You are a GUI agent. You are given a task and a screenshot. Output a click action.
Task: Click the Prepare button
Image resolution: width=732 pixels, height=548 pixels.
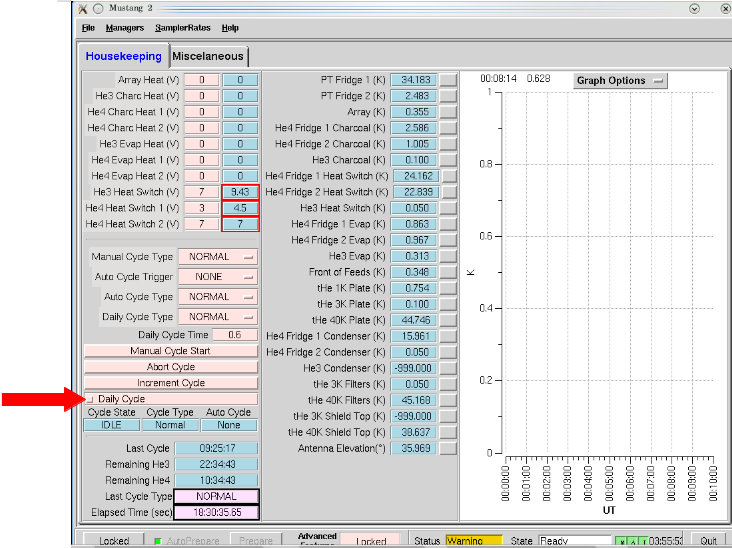(x=256, y=540)
